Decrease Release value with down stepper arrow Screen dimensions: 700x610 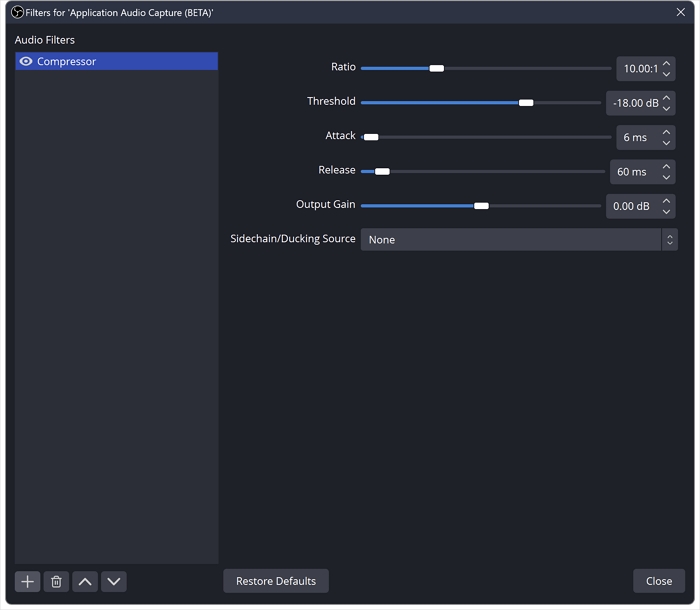pyautogui.click(x=667, y=178)
